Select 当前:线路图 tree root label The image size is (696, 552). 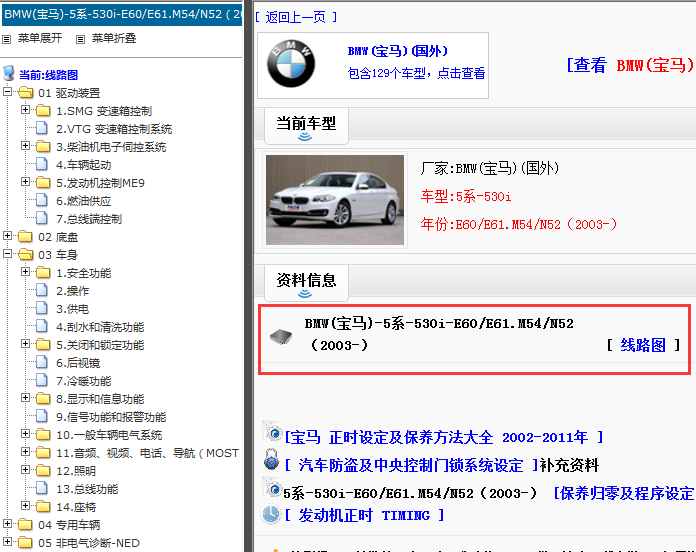tap(48, 75)
